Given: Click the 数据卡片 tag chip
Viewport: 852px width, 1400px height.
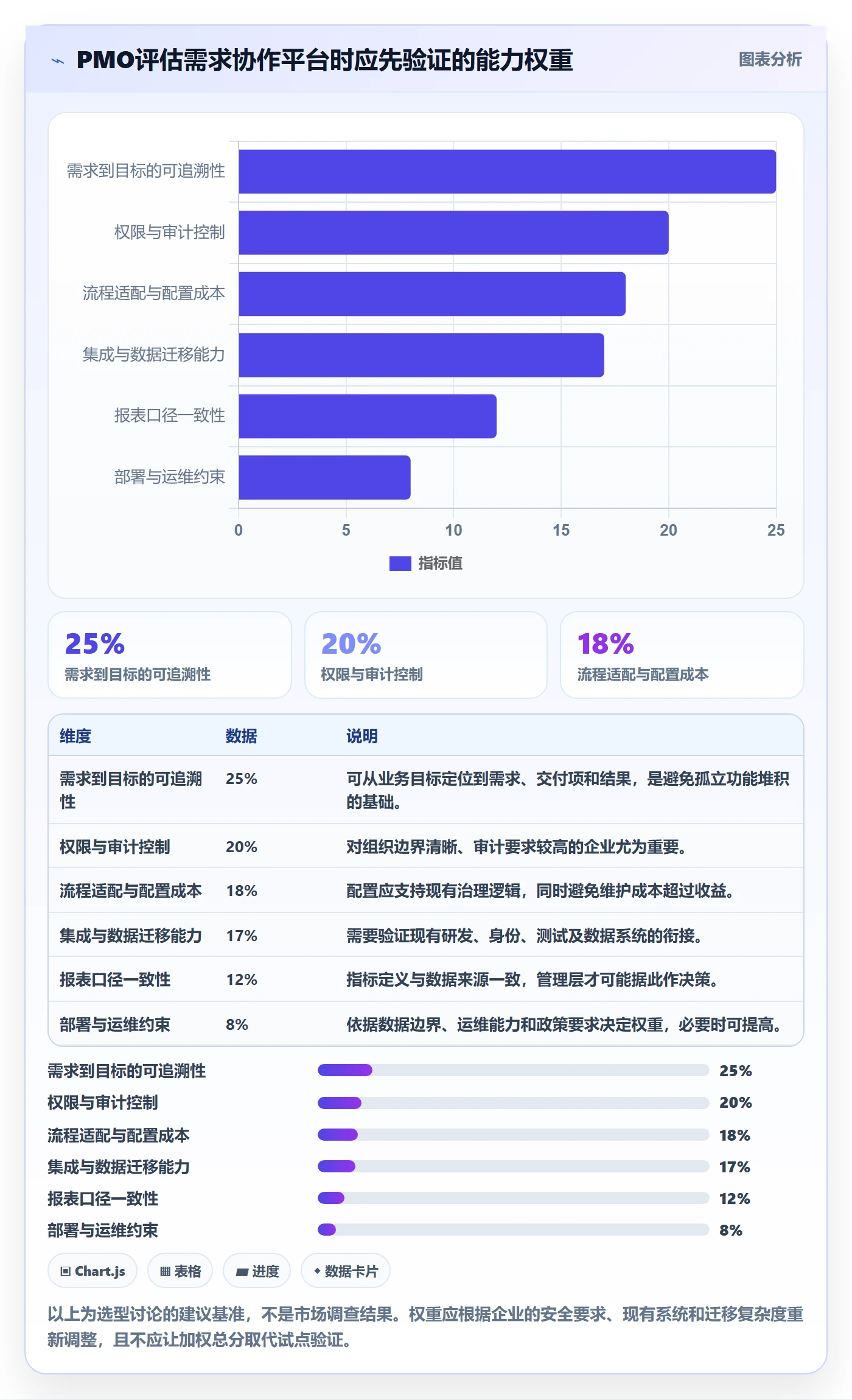Looking at the screenshot, I should click(346, 1270).
